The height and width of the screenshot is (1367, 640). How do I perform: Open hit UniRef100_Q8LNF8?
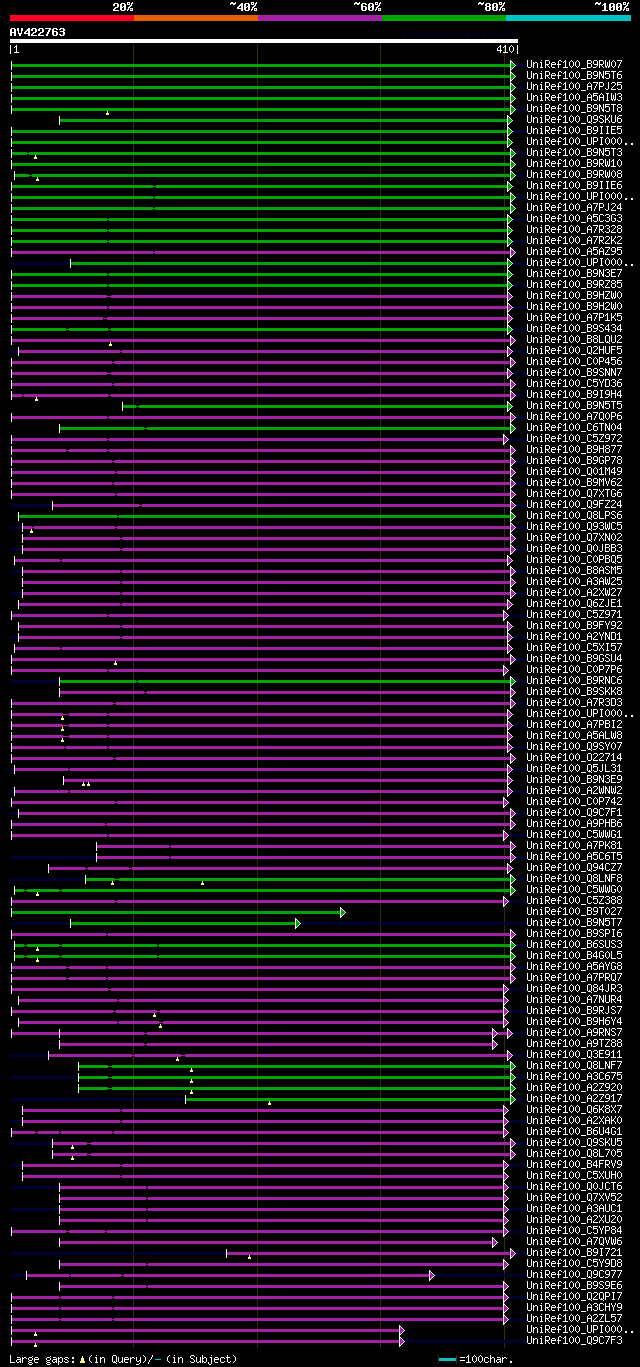click(x=574, y=879)
